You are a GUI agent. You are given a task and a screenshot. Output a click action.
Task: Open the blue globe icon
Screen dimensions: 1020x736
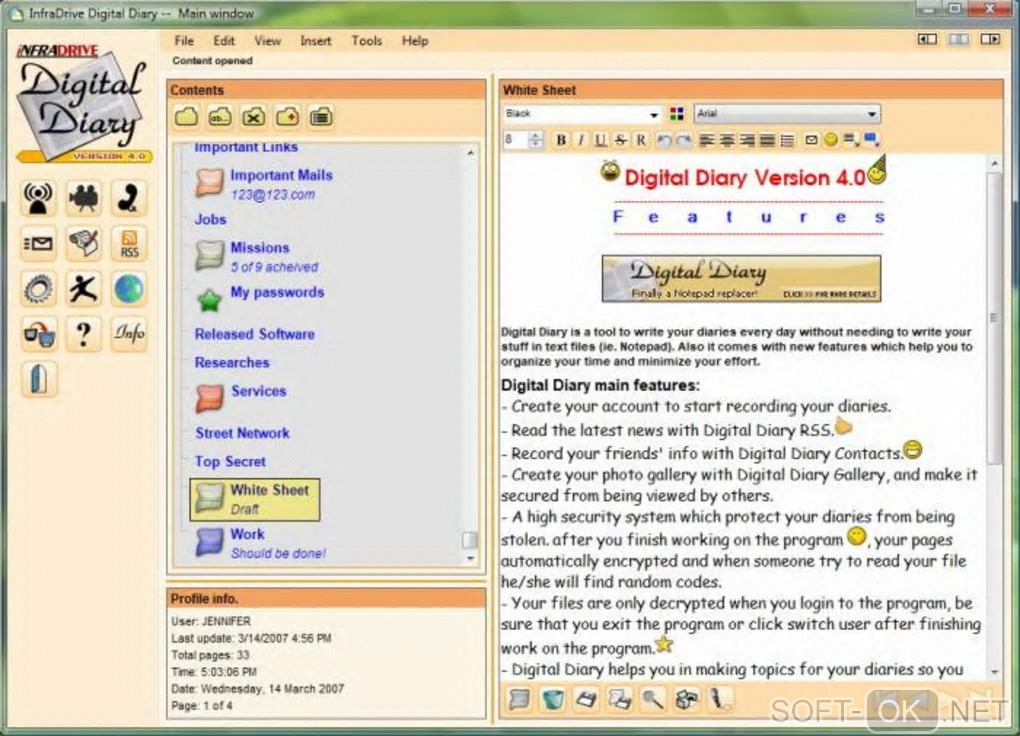(x=129, y=288)
